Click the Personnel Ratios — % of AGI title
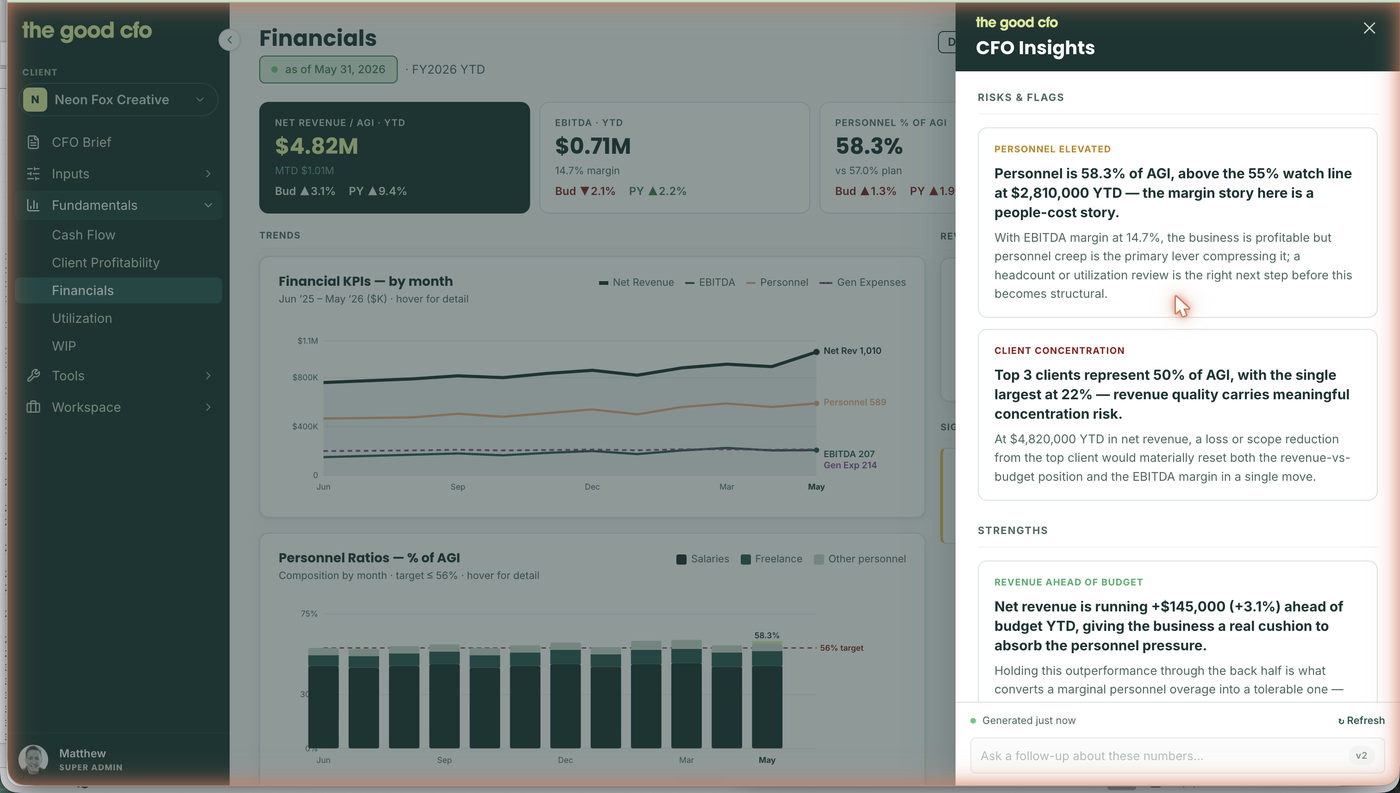Screen dimensions: 1400x793 pos(369,558)
